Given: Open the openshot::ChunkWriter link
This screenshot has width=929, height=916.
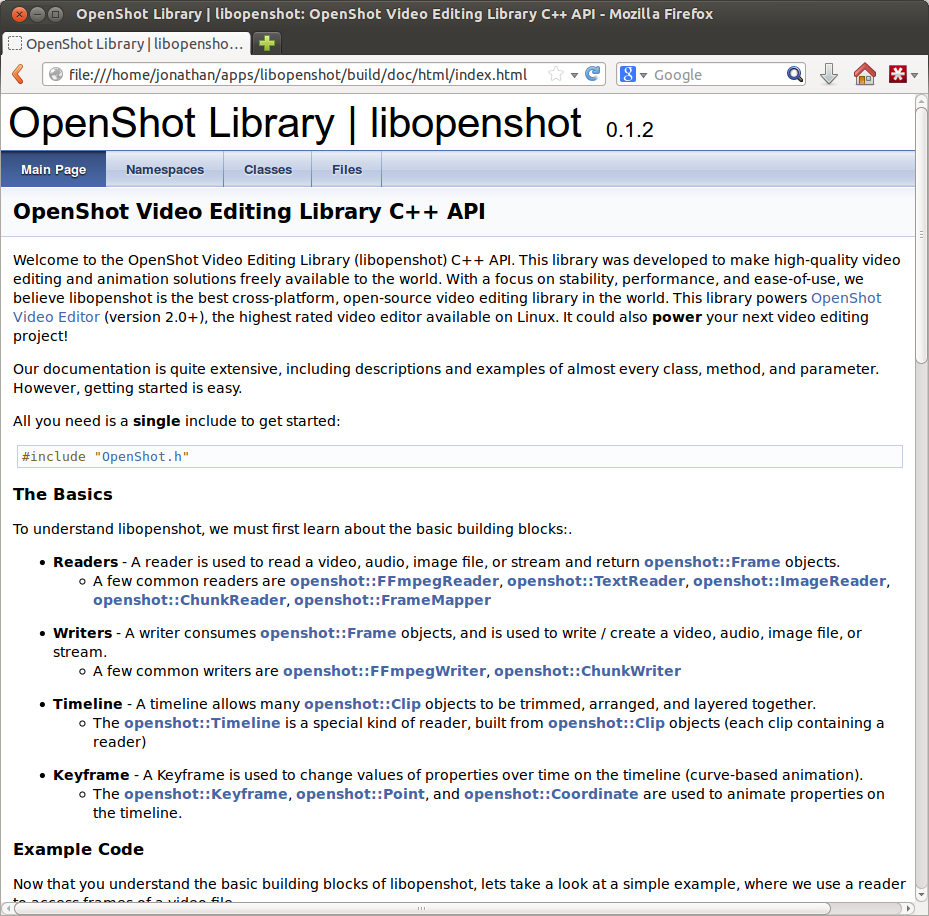Looking at the screenshot, I should tap(587, 671).
